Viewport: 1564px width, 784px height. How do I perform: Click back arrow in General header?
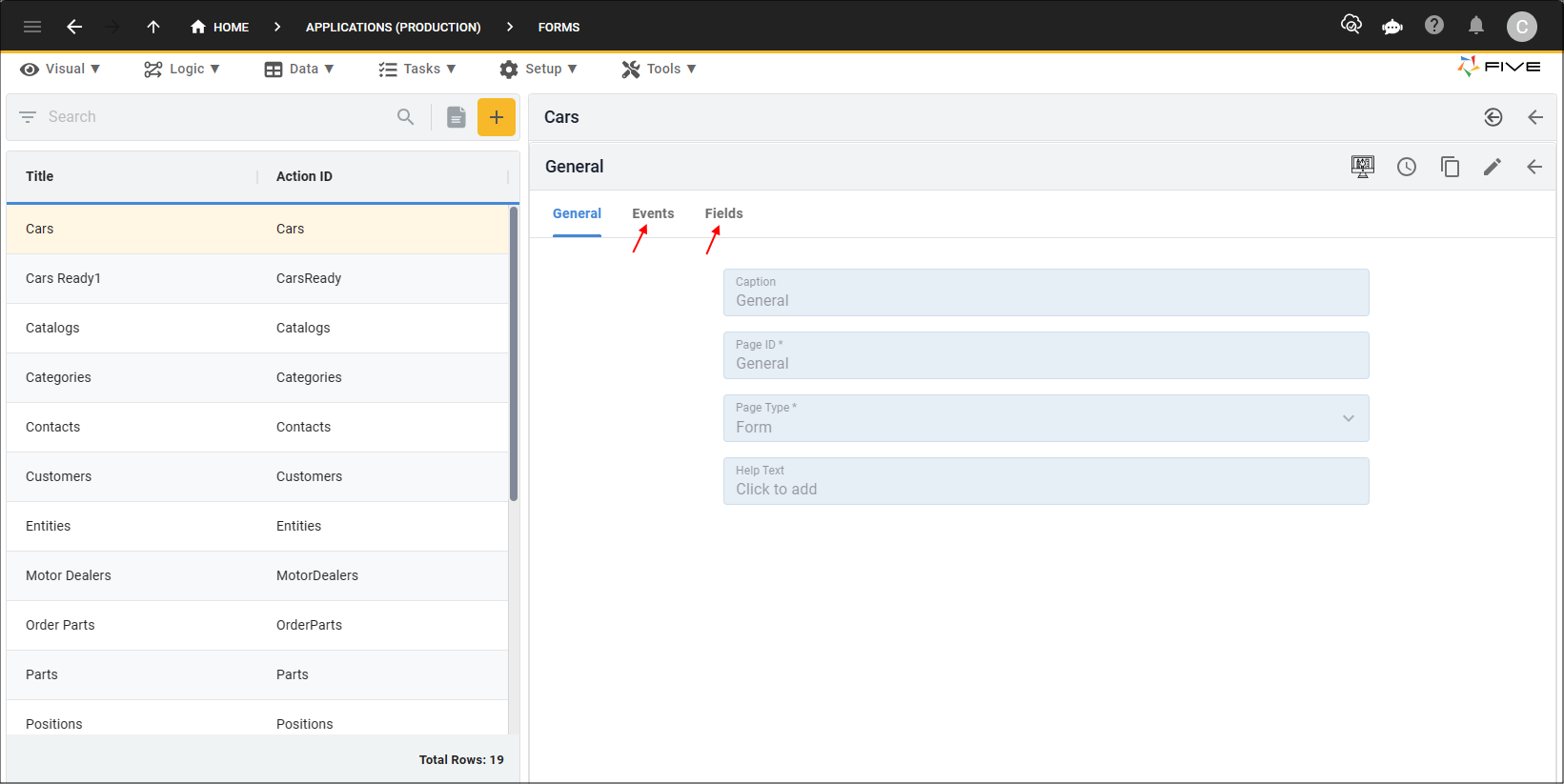click(x=1534, y=167)
